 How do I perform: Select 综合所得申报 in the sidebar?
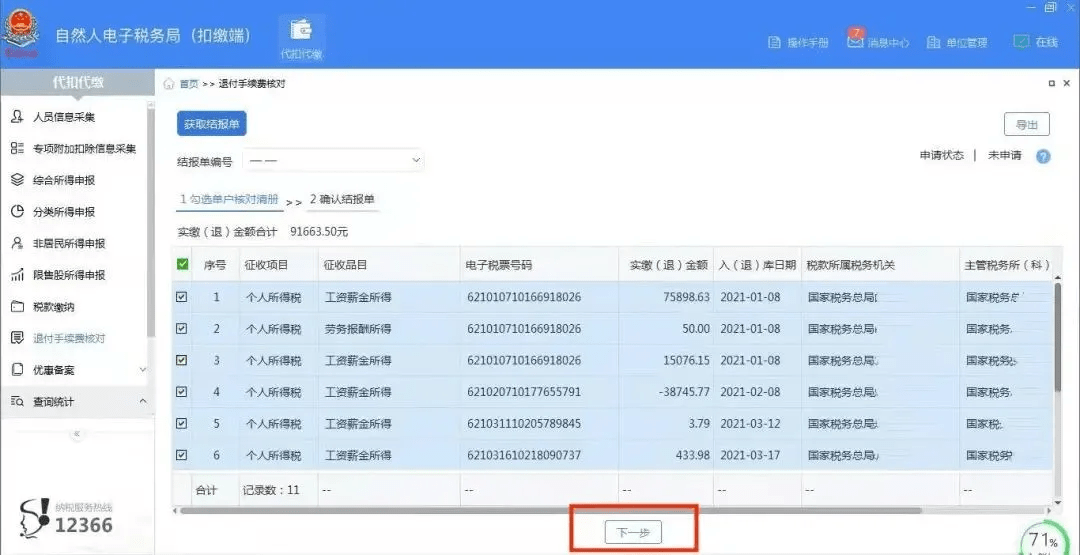[x=64, y=180]
